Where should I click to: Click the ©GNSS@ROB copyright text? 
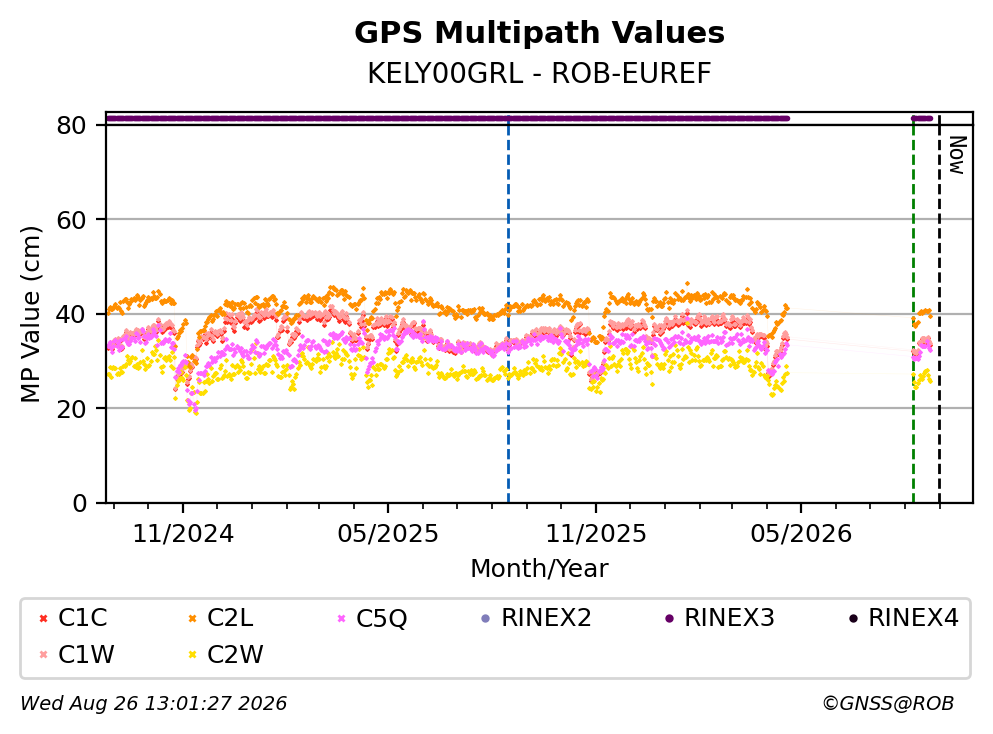tap(888, 703)
